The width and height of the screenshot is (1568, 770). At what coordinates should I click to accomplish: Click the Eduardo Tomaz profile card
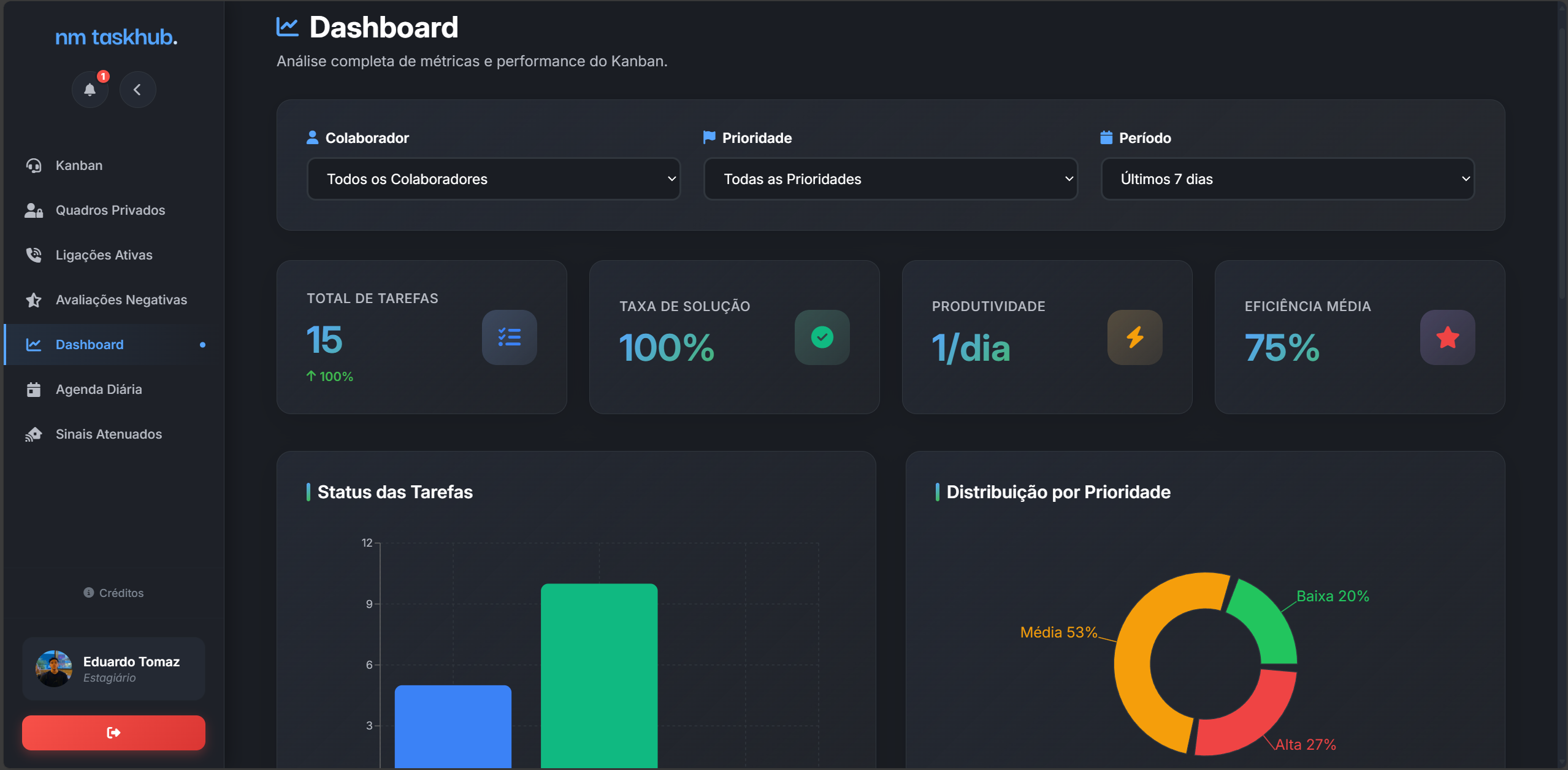(x=113, y=669)
